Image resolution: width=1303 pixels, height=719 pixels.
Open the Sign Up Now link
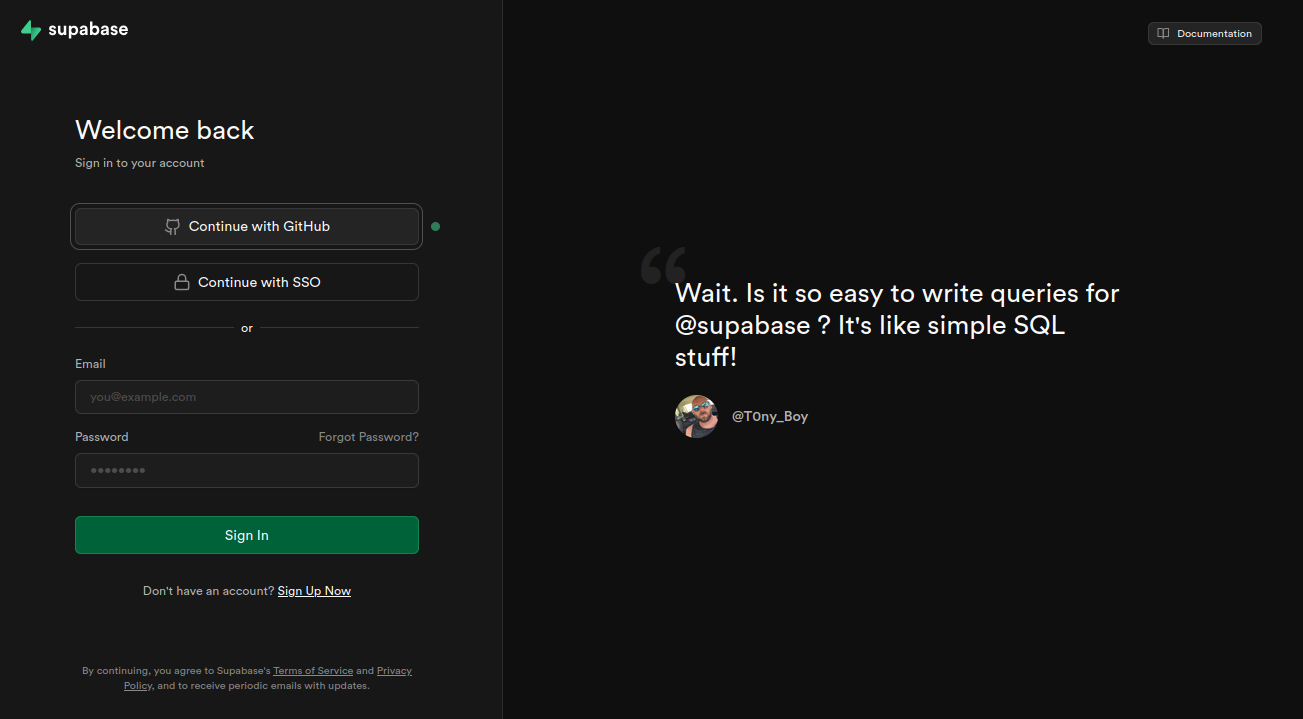pos(314,591)
